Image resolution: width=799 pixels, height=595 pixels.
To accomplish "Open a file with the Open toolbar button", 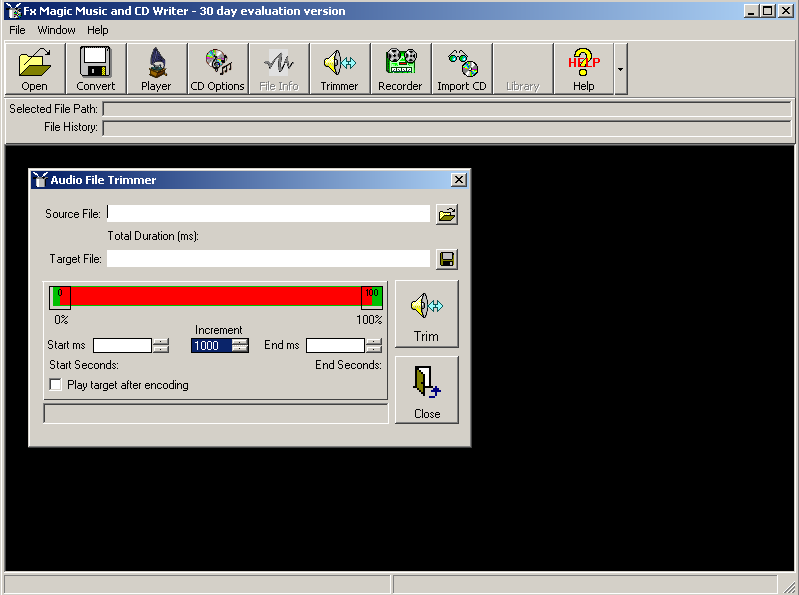I will (x=35, y=69).
